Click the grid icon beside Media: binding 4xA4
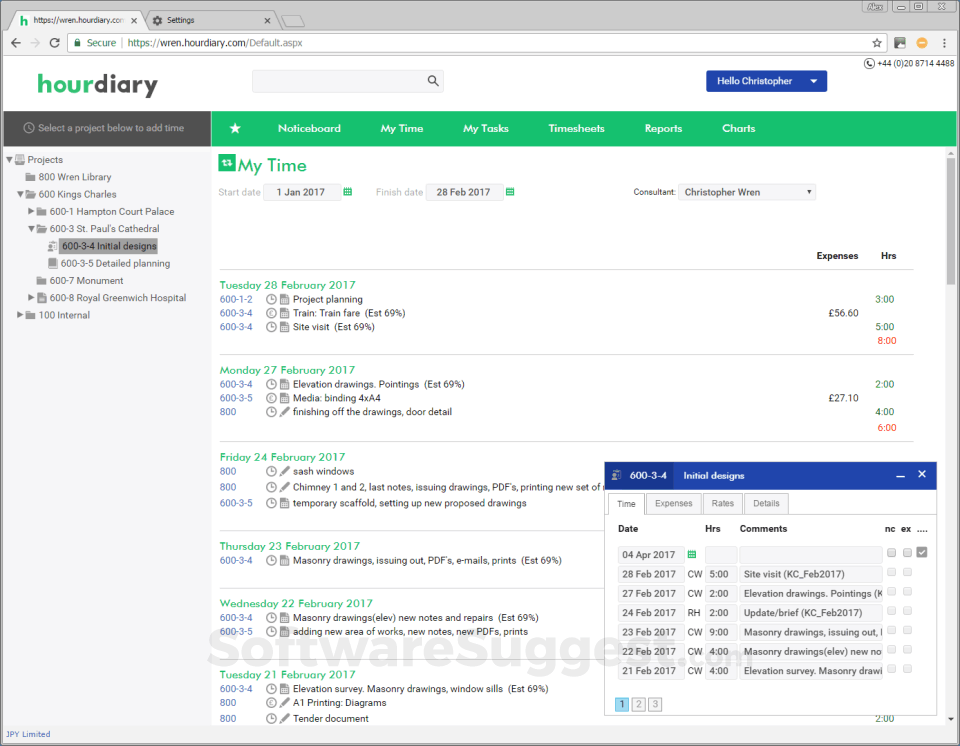This screenshot has height=746, width=960. (x=285, y=398)
